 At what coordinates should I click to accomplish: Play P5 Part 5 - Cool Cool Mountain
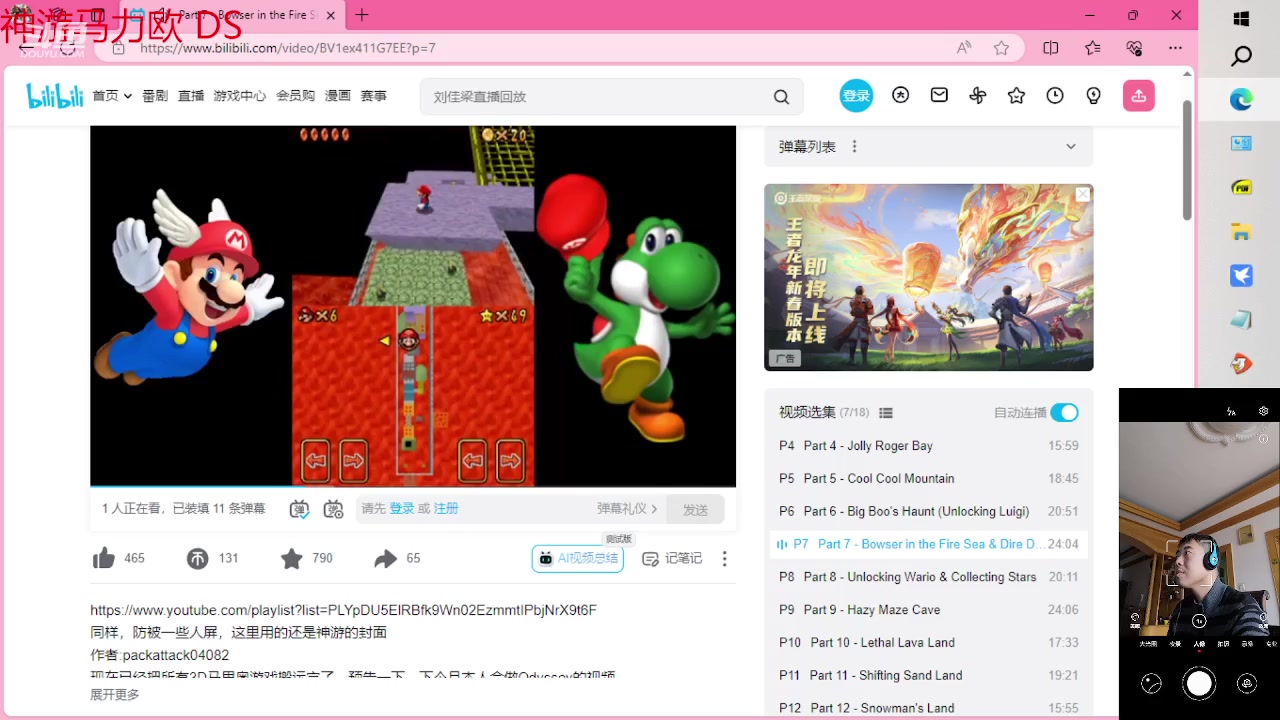[928, 479]
